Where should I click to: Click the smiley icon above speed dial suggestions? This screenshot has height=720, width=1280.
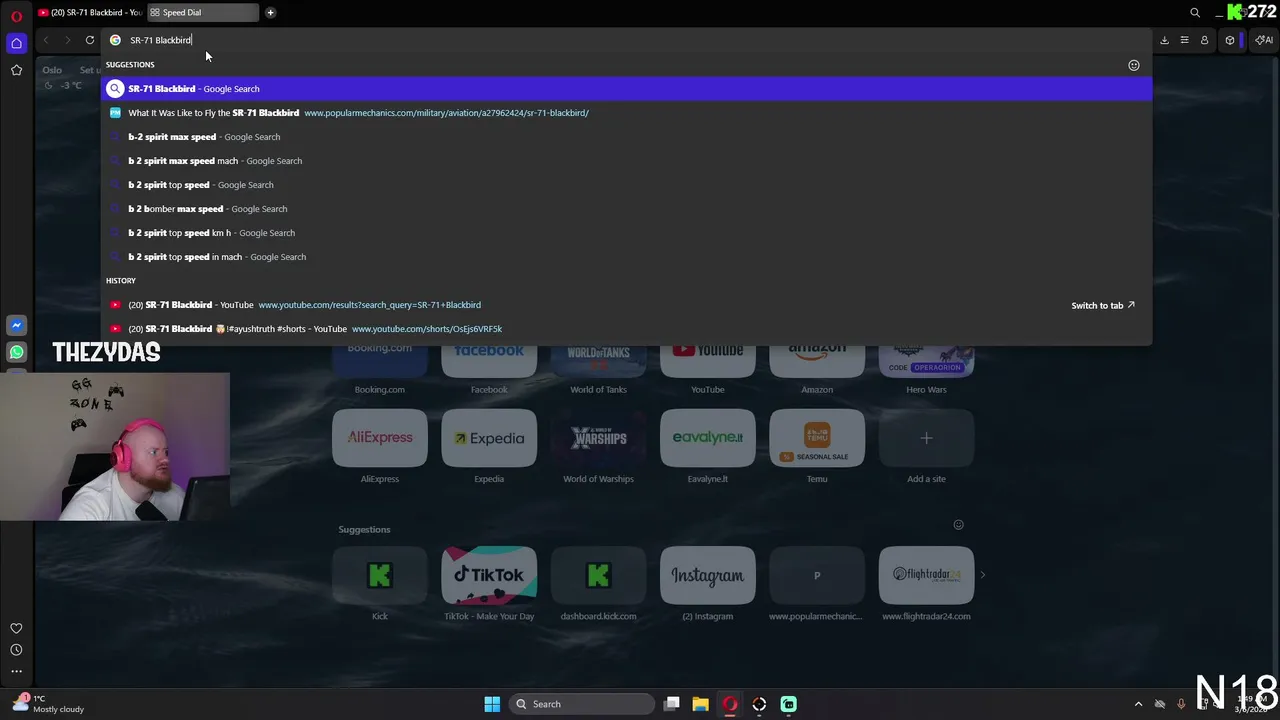click(958, 525)
